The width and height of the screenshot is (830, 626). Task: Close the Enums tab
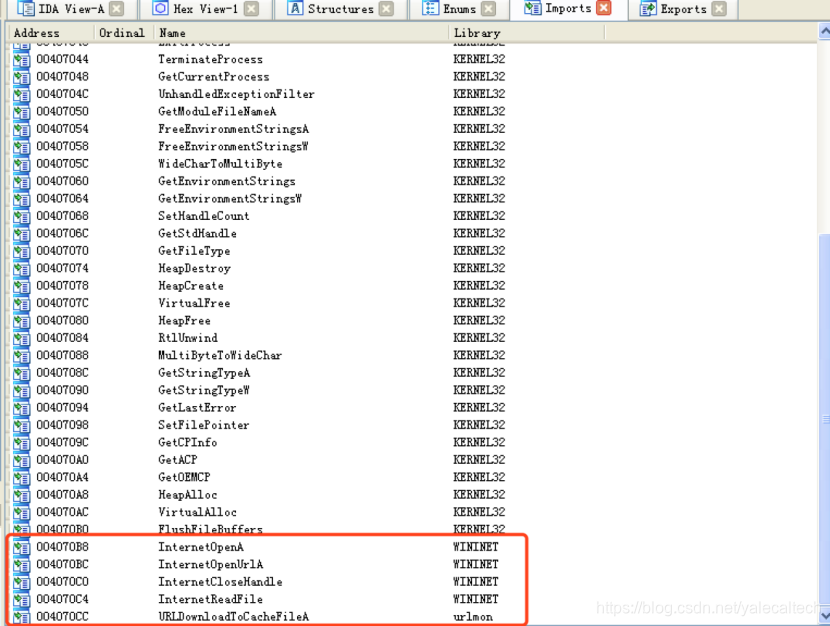coord(489,9)
